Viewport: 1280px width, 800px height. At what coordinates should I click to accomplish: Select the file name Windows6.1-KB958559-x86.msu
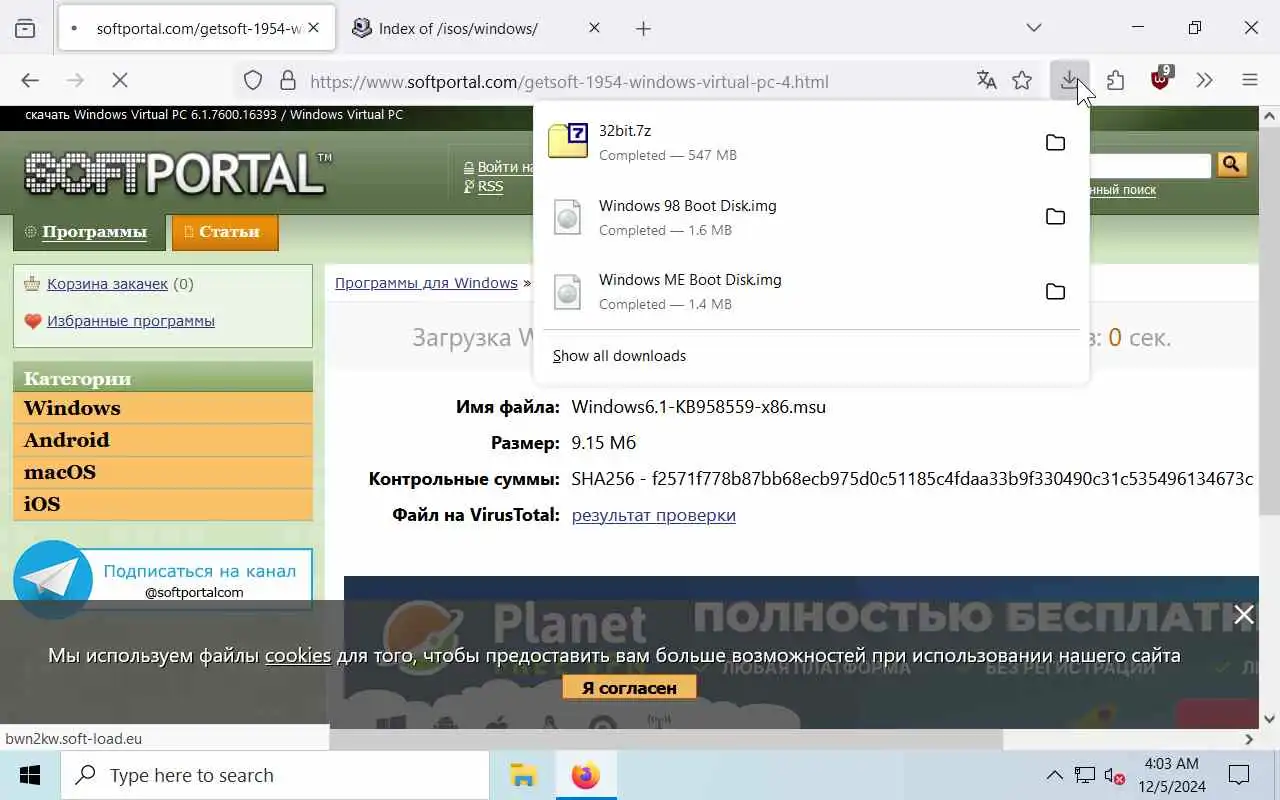click(x=698, y=407)
